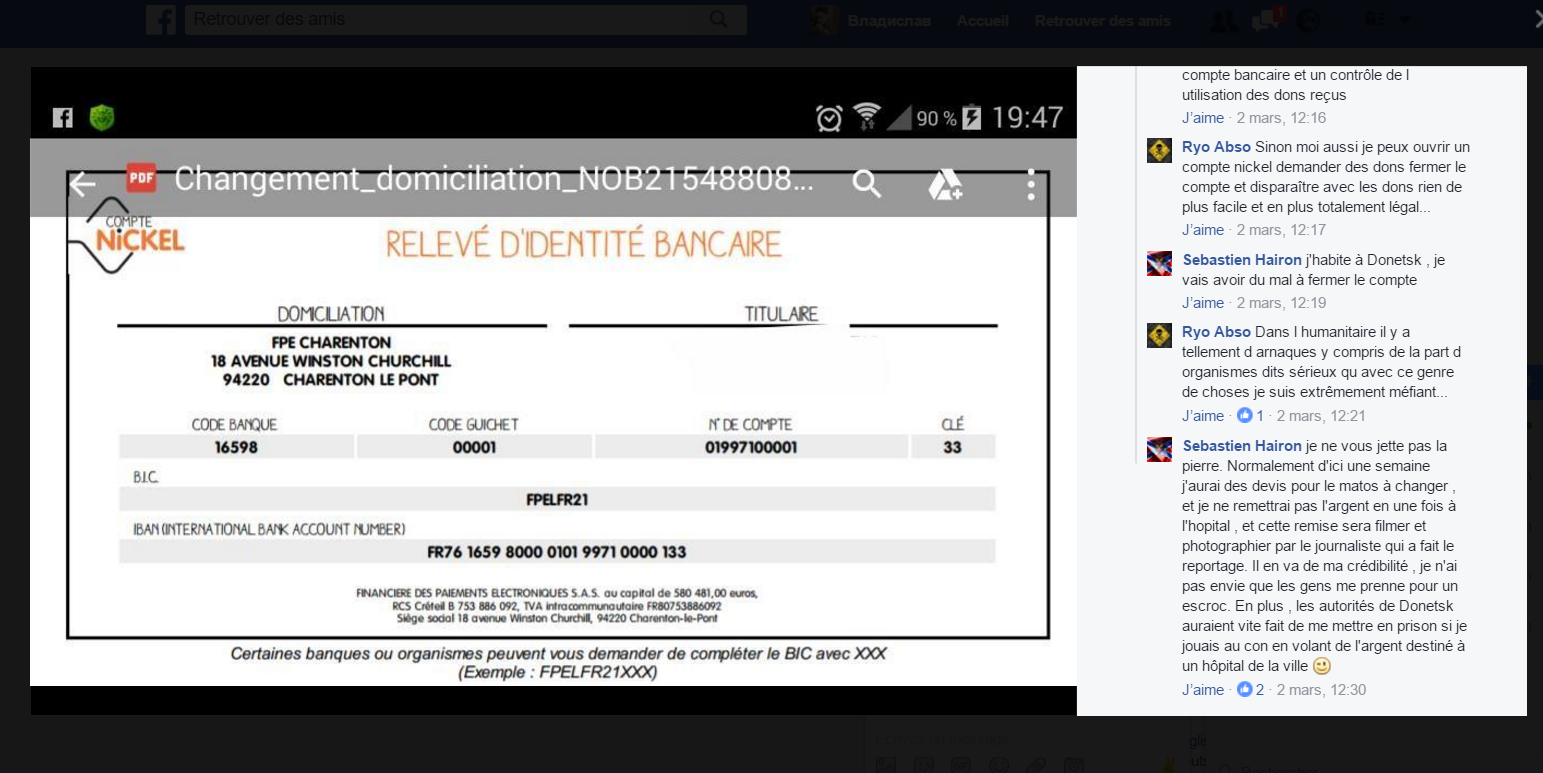View the 1 like on the 12:21 comment
The height and width of the screenshot is (773, 1543).
[x=1251, y=416]
